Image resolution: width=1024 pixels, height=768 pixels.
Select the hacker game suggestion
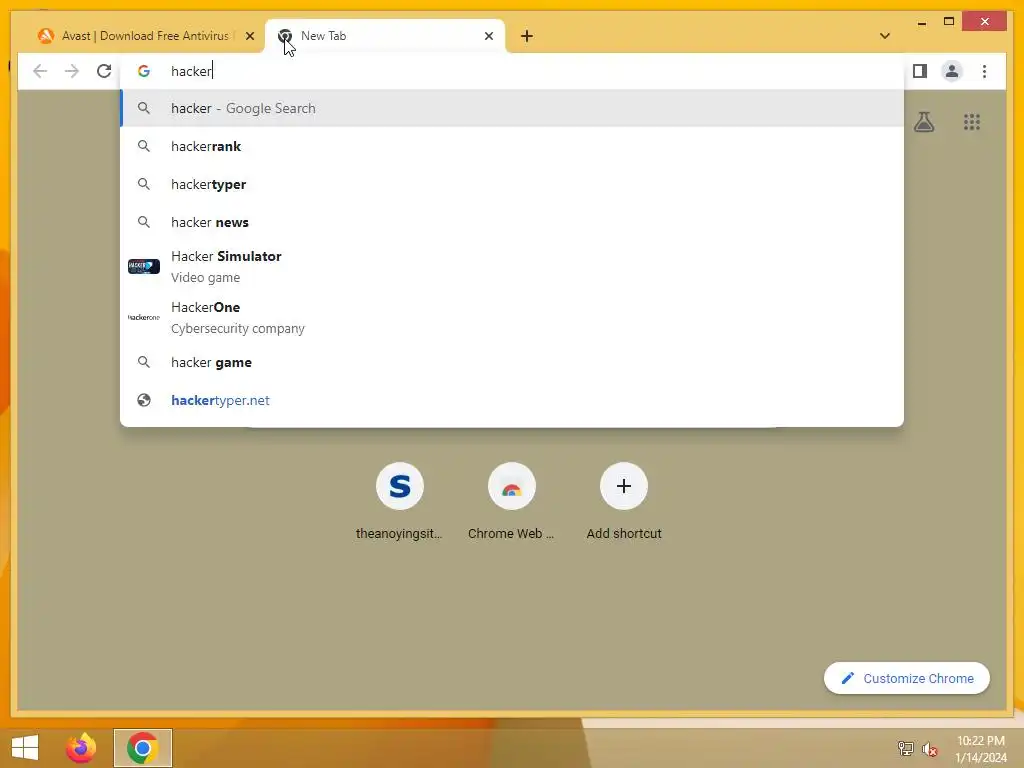(512, 362)
